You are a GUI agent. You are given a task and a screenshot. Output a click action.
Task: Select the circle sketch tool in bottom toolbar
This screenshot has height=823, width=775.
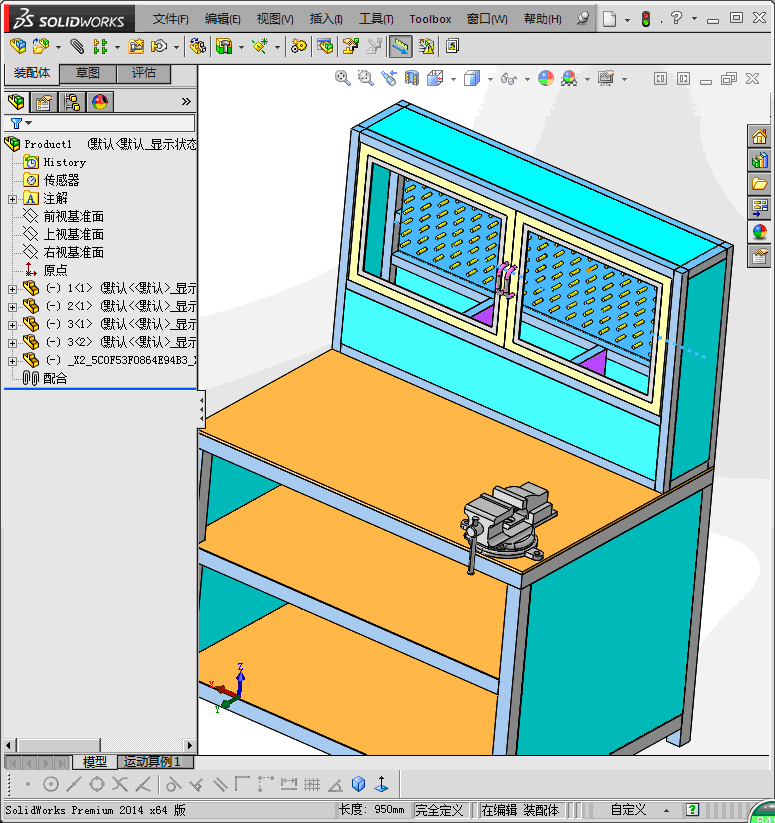[51, 784]
